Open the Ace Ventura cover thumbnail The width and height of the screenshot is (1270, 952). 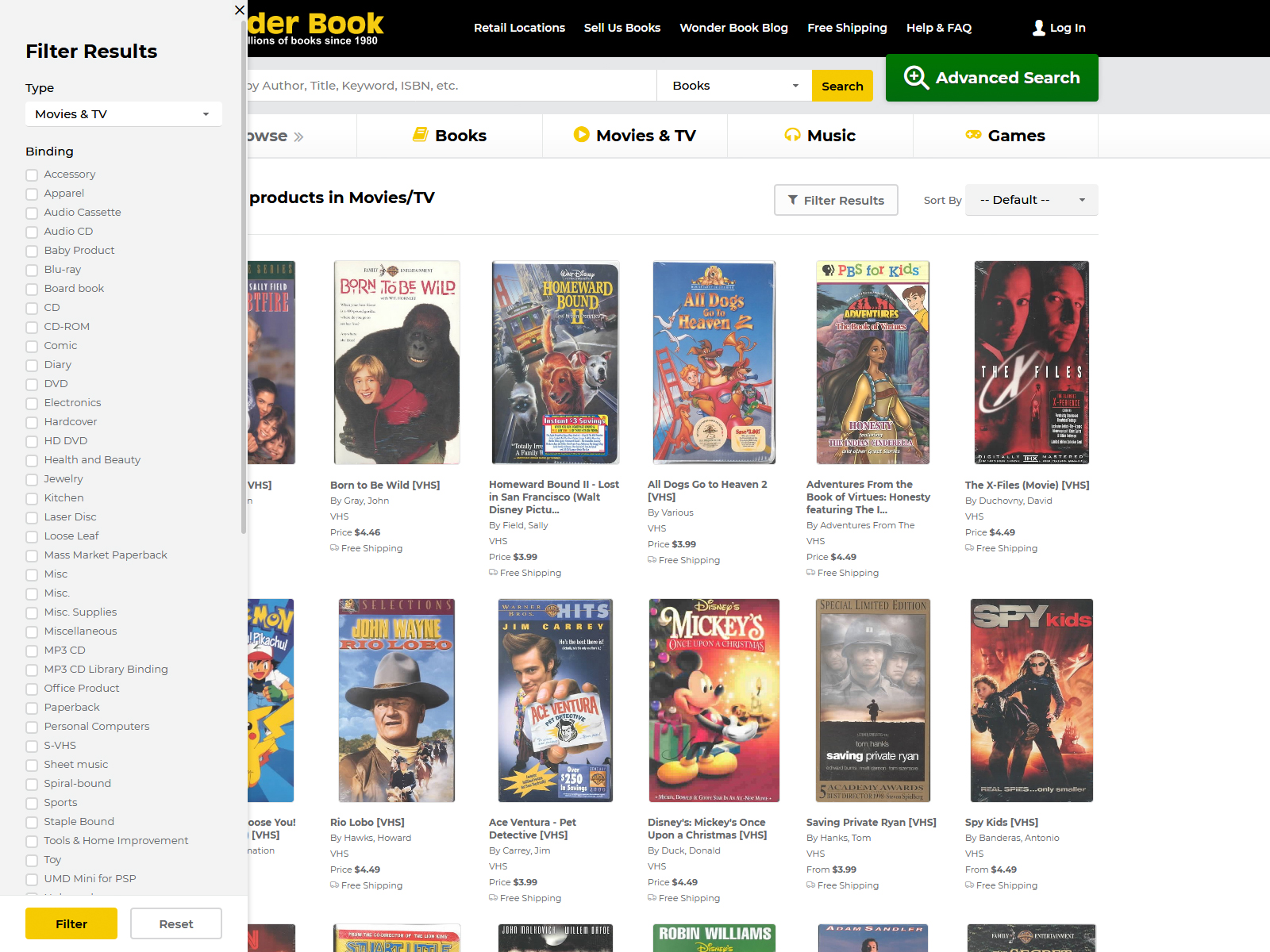[556, 701]
